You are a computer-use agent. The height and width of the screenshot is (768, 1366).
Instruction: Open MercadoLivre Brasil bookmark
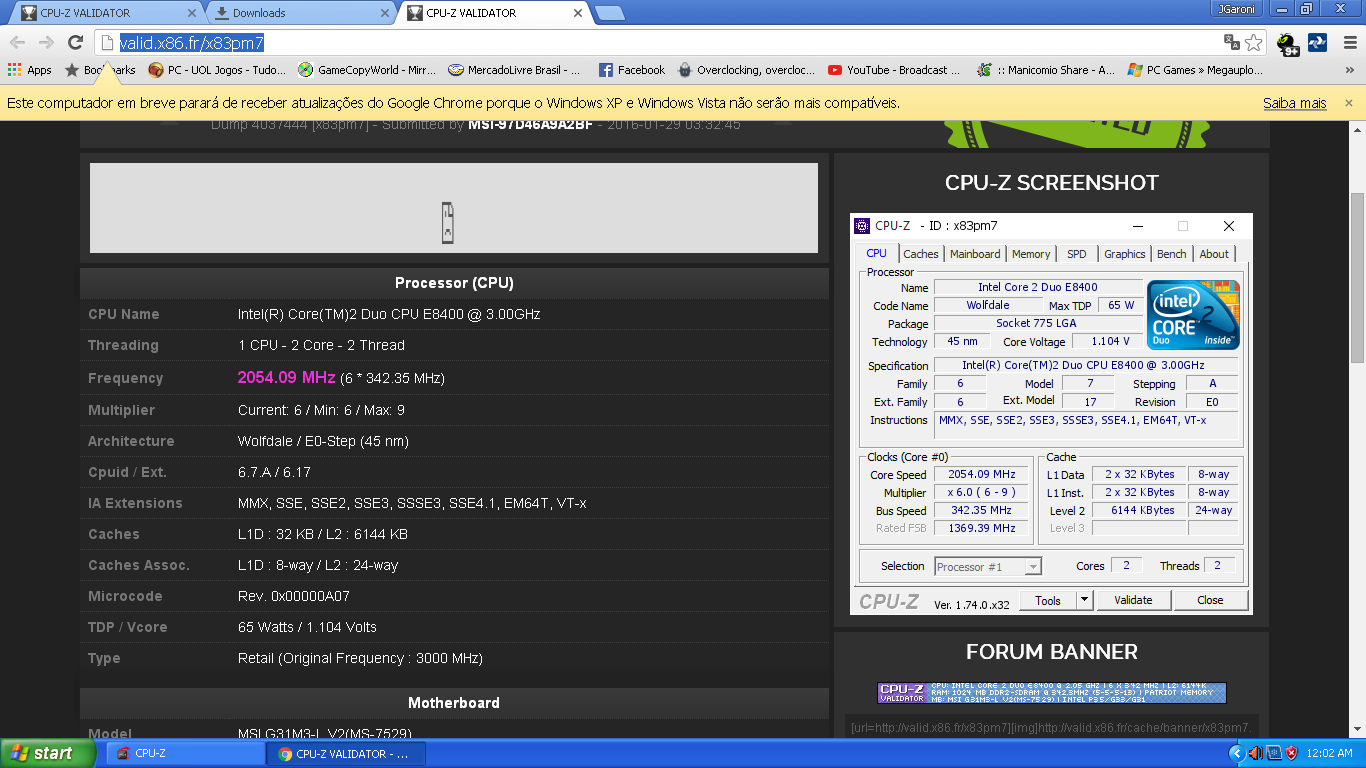pyautogui.click(x=515, y=70)
